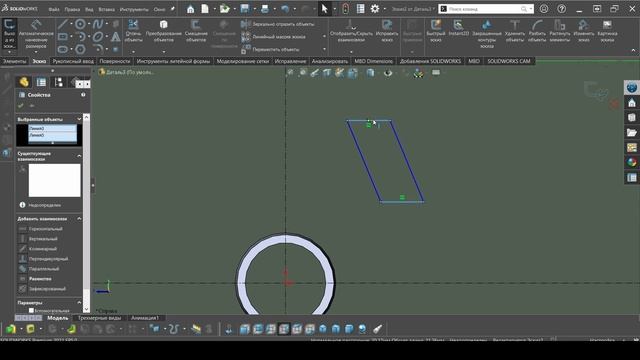Switch to the Поверхности ribbon tab
The height and width of the screenshot is (360, 640).
point(115,61)
